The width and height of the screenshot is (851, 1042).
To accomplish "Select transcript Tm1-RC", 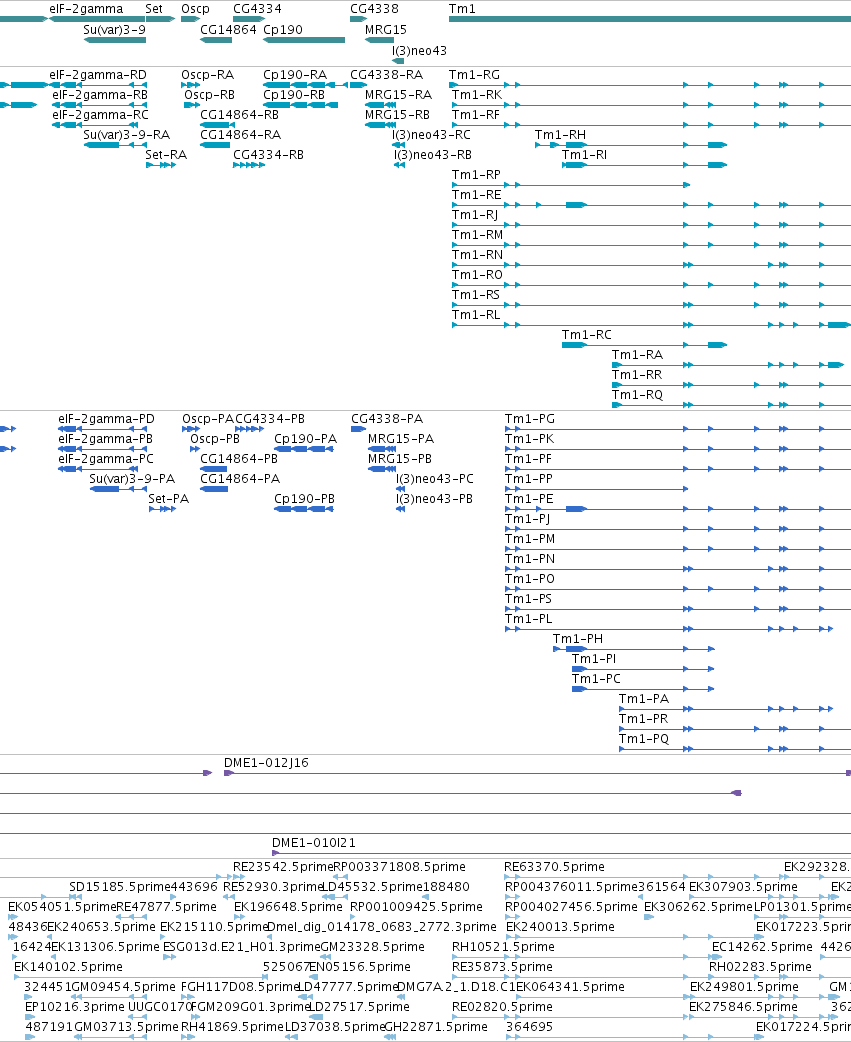I will pos(587,334).
